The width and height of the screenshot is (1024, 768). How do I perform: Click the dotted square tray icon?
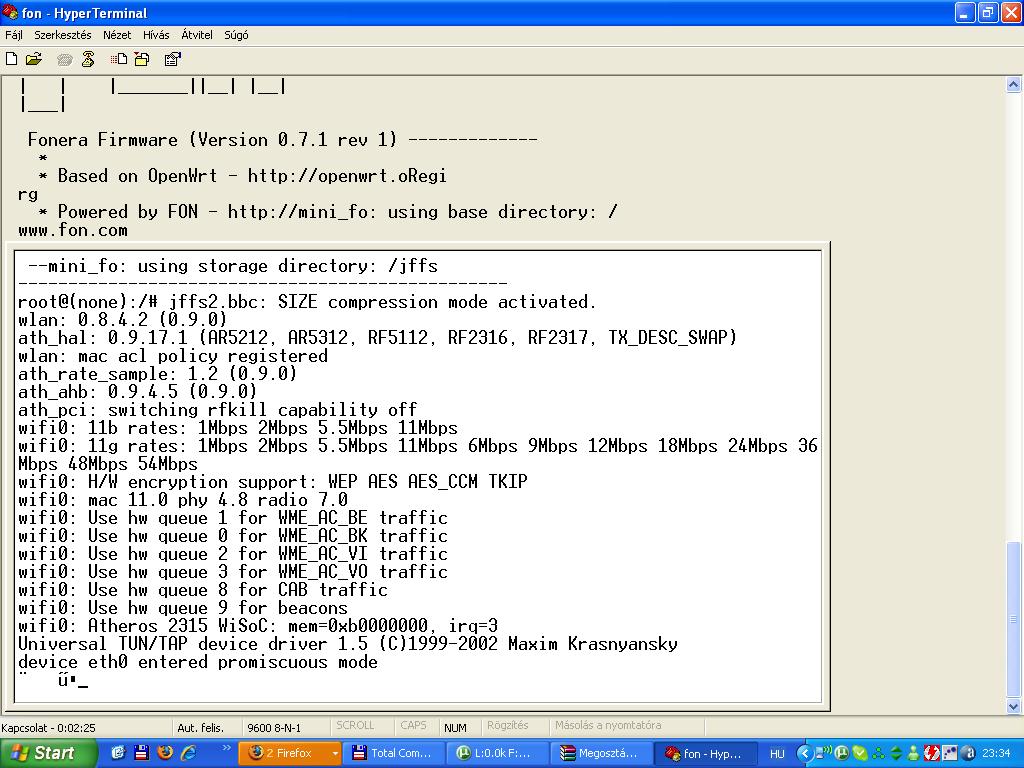949,753
